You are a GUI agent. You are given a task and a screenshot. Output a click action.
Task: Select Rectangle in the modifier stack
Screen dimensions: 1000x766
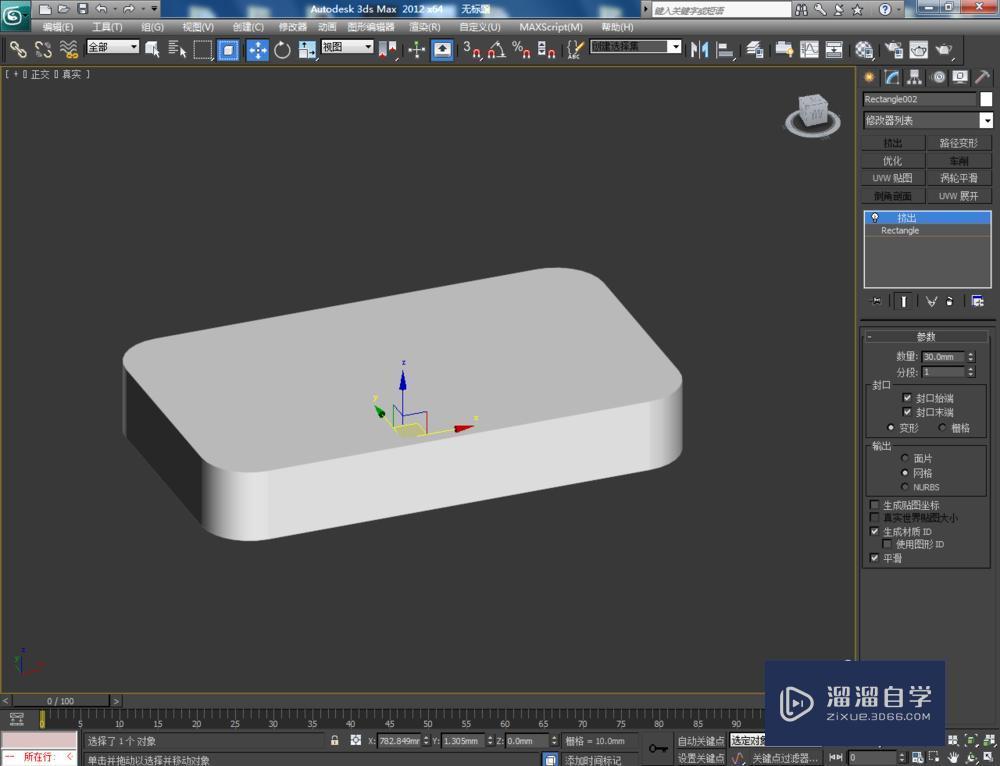(899, 230)
